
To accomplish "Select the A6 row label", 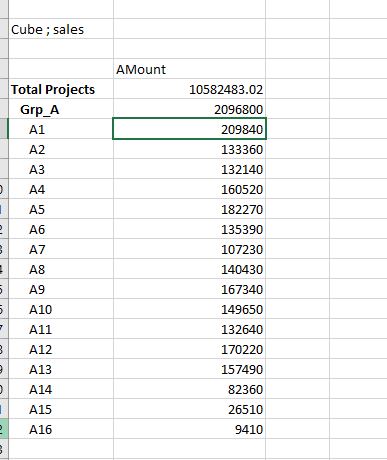I will (61, 229).
